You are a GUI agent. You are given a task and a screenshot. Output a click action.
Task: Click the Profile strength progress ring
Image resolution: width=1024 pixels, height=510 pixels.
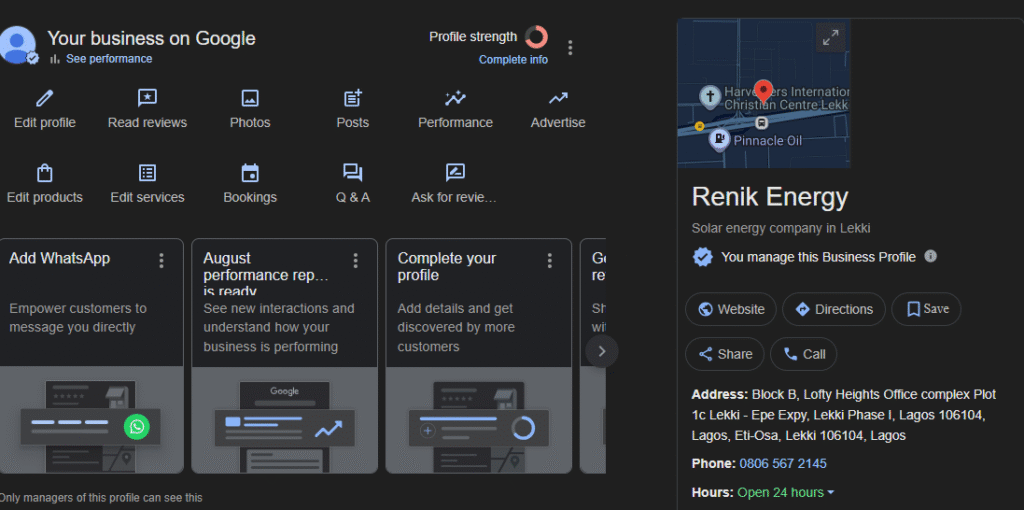536,37
